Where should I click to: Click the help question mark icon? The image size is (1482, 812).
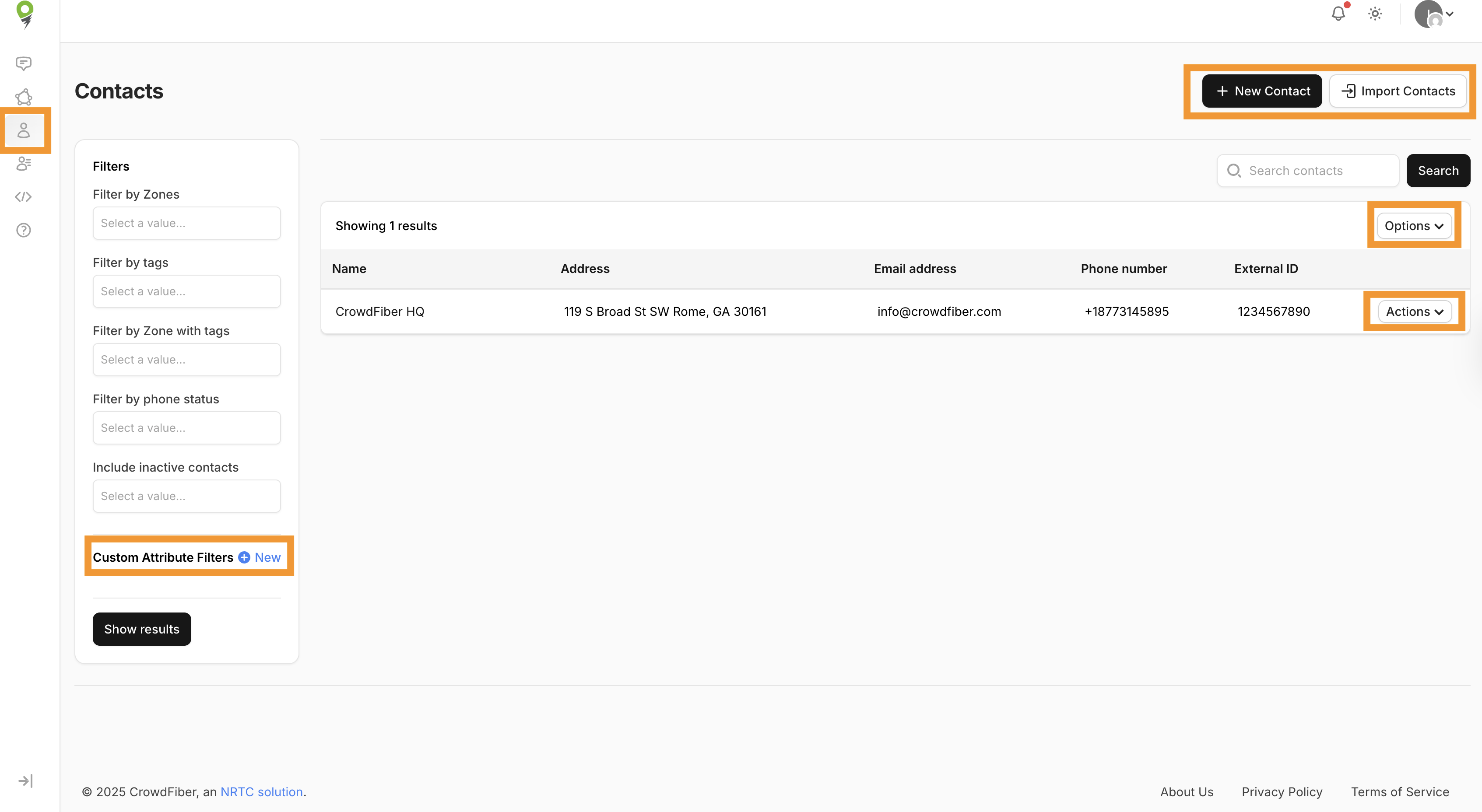tap(24, 230)
